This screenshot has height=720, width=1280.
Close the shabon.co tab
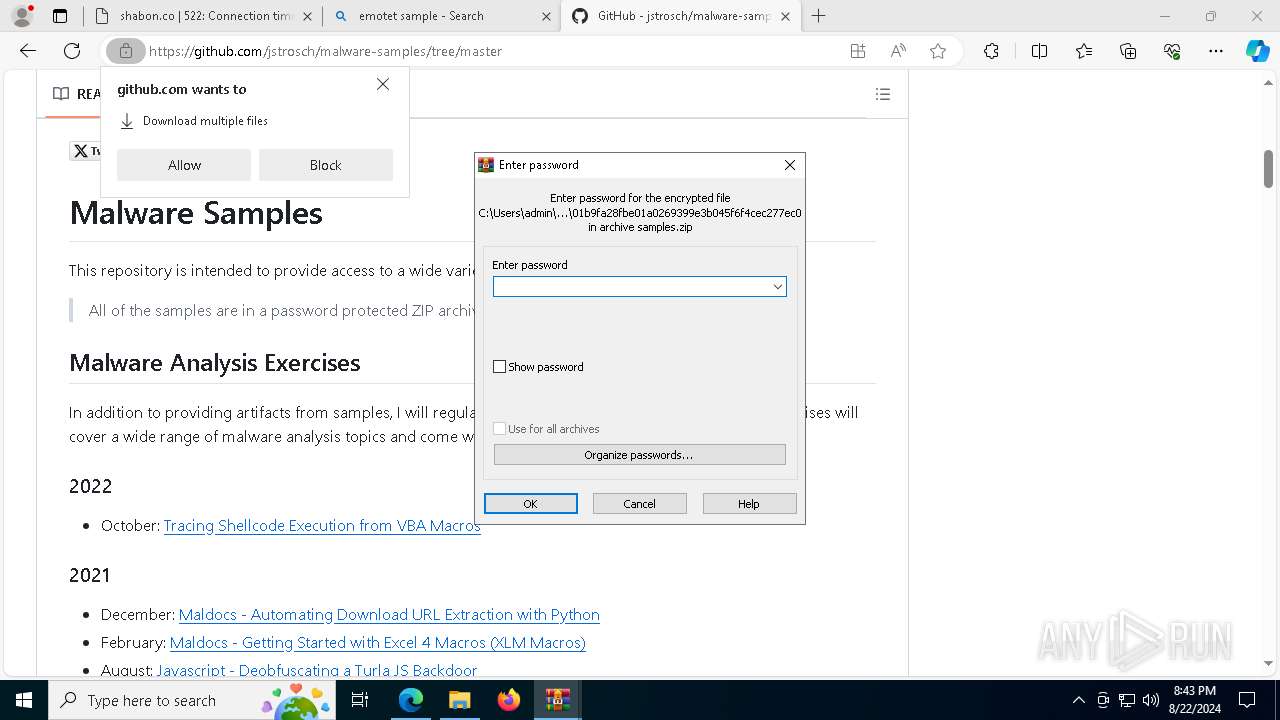307,16
